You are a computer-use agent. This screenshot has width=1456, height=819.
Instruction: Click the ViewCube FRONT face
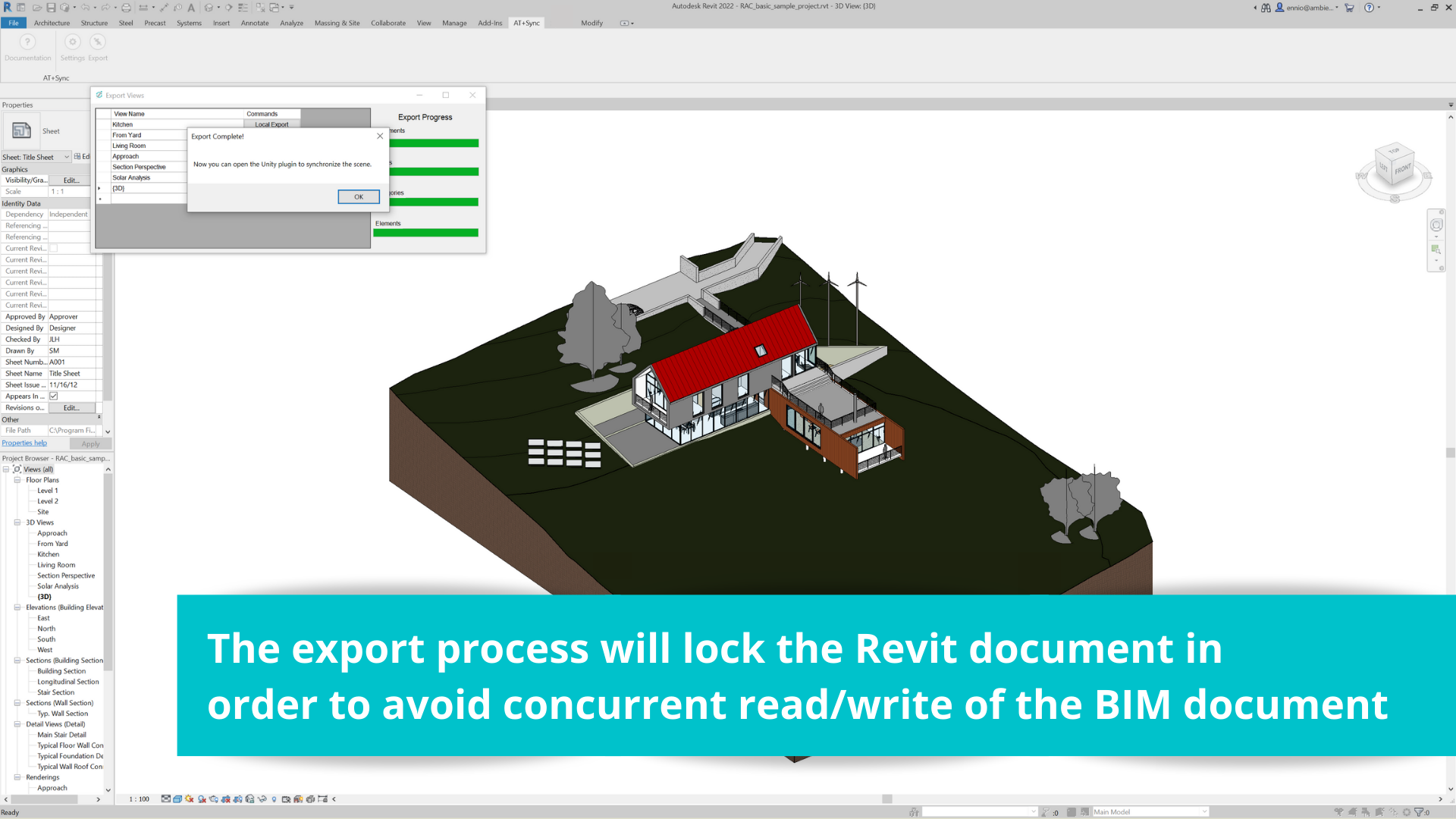1402,169
